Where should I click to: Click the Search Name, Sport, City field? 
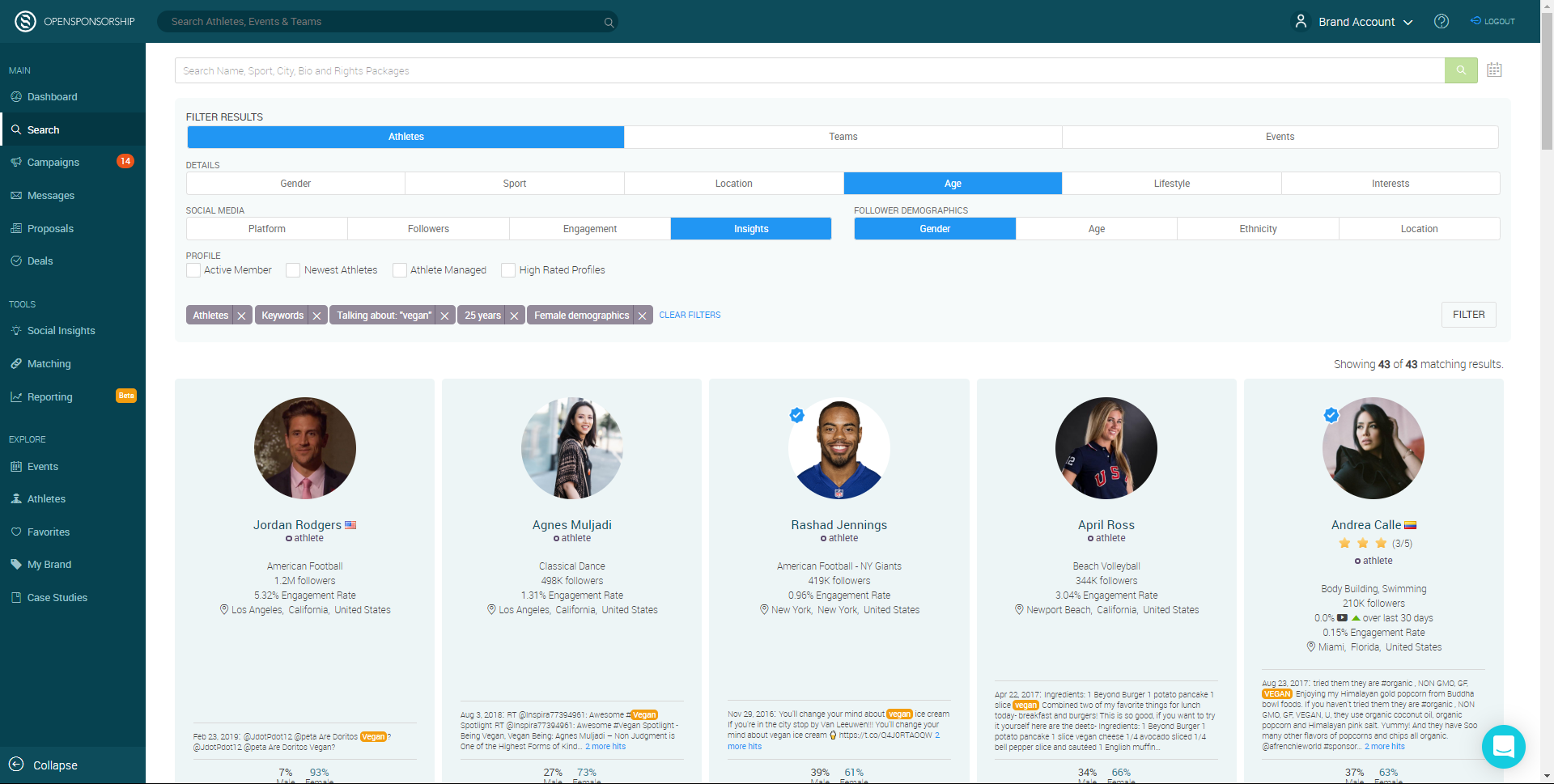click(x=809, y=70)
